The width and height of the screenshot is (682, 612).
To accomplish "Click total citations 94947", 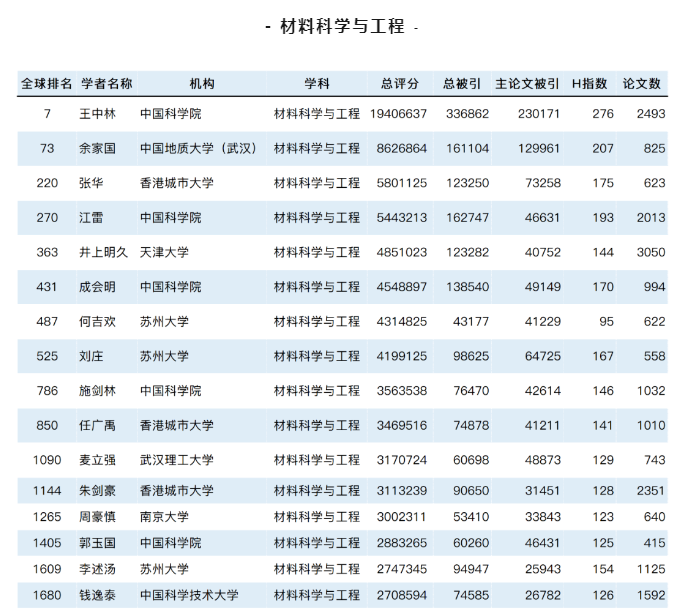I will click(x=471, y=569).
